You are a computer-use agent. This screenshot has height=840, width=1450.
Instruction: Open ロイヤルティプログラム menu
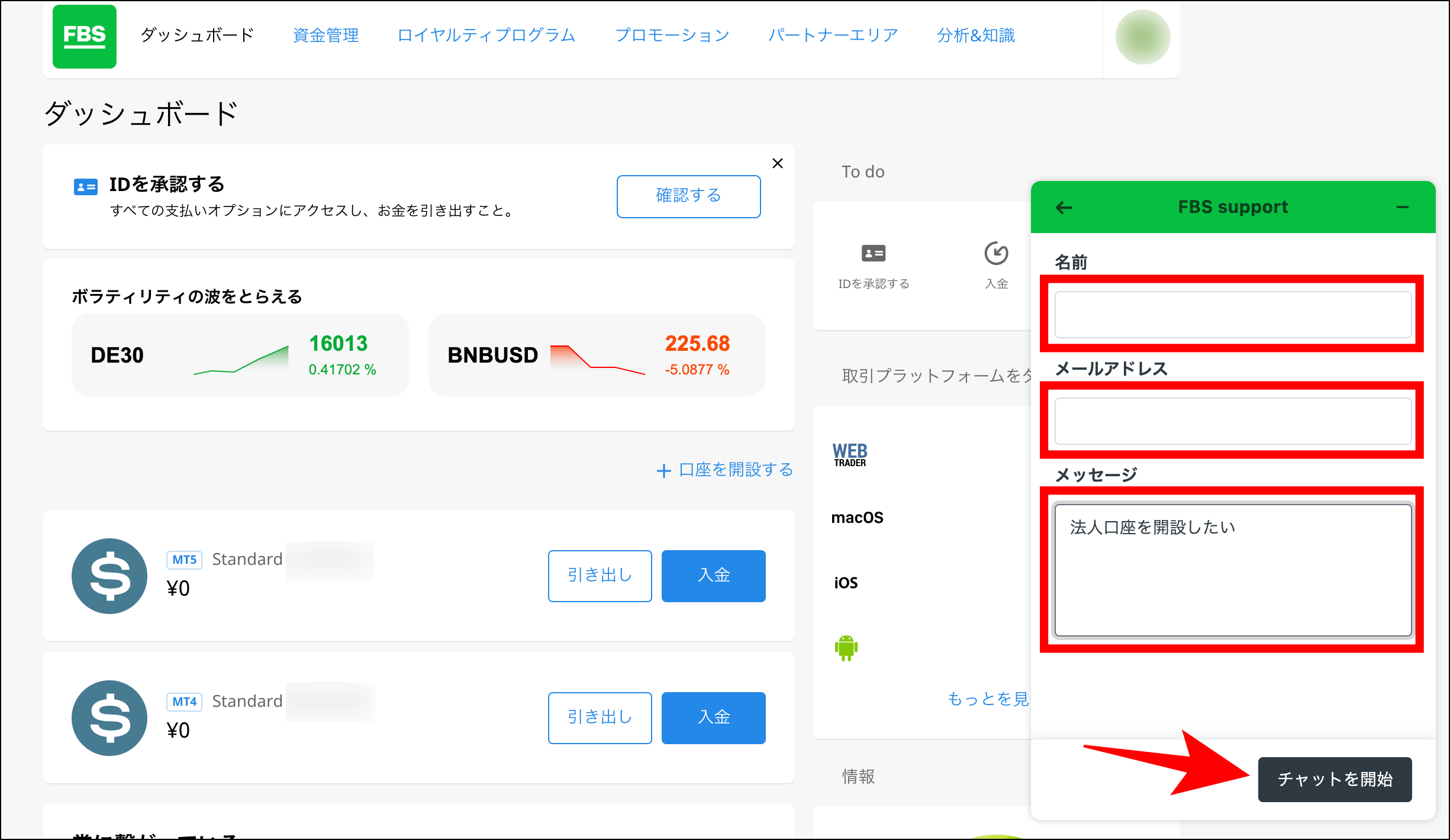[x=486, y=35]
